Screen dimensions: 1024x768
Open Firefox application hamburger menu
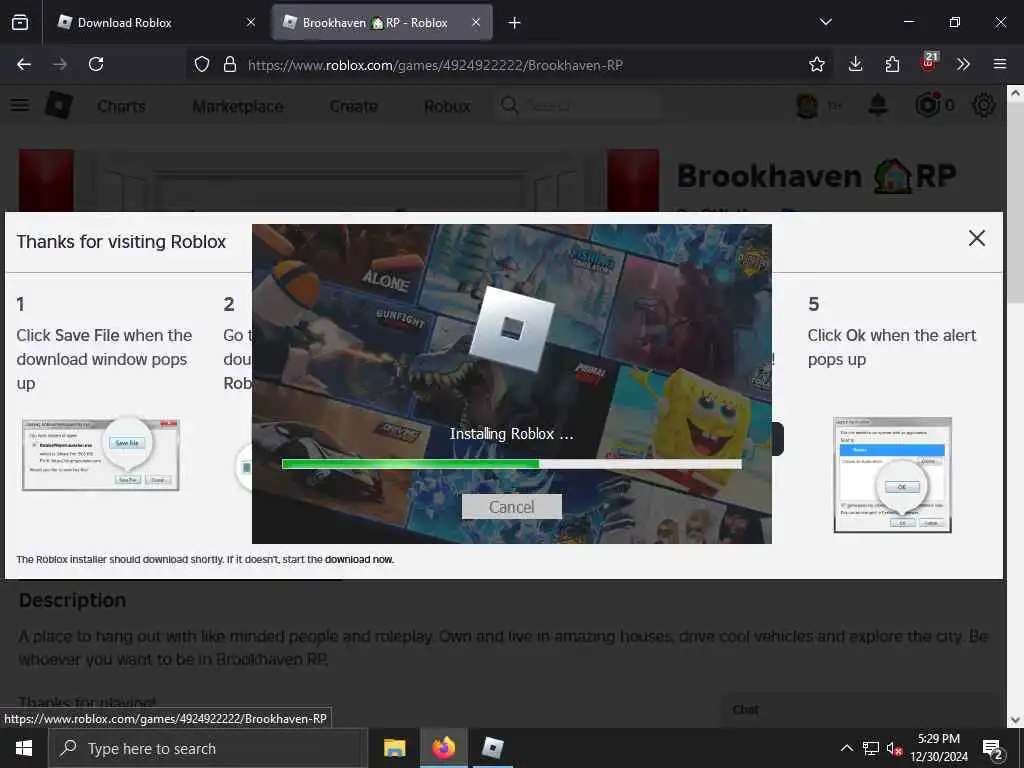[x=999, y=64]
